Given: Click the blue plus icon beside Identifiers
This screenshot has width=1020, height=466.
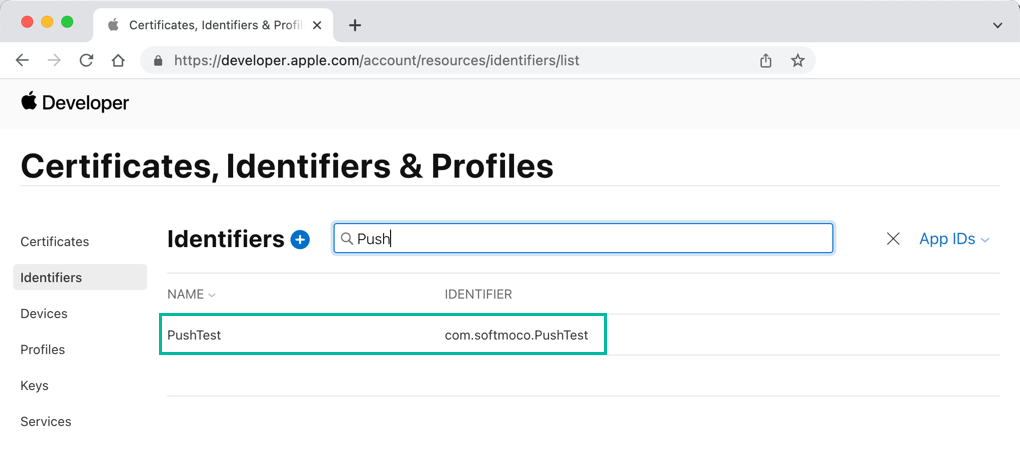Looking at the screenshot, I should click(x=300, y=240).
